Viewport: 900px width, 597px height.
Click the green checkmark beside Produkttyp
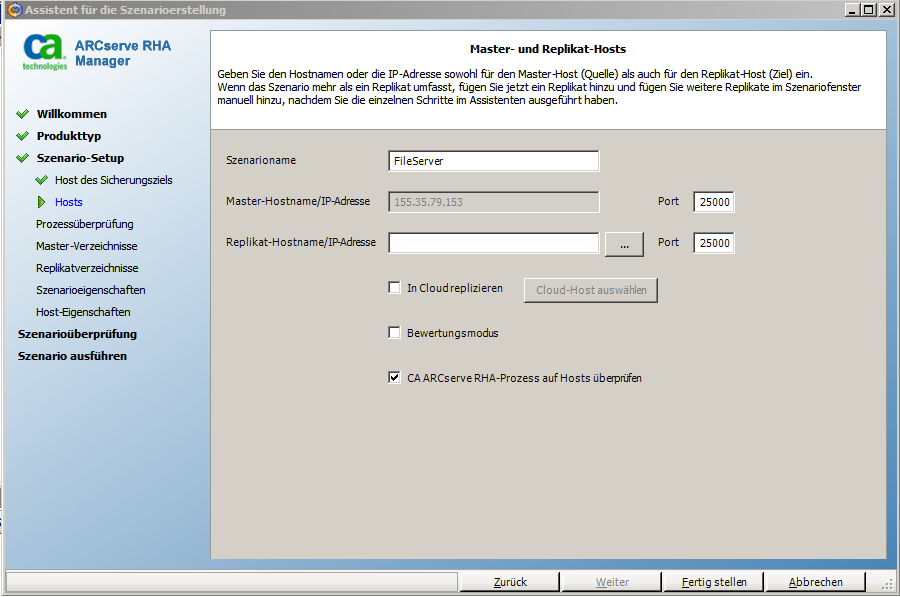22,136
